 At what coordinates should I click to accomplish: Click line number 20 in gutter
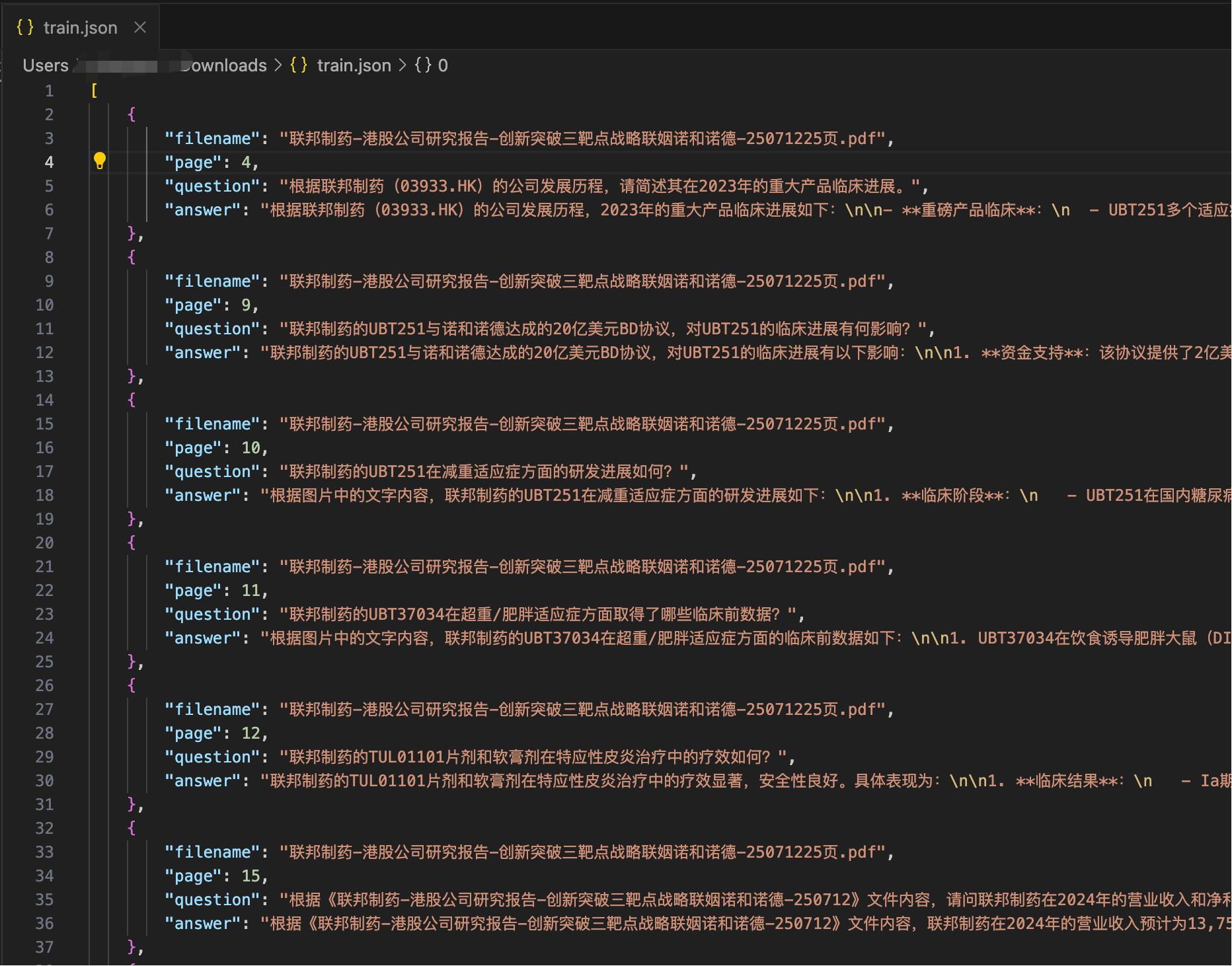pos(44,543)
